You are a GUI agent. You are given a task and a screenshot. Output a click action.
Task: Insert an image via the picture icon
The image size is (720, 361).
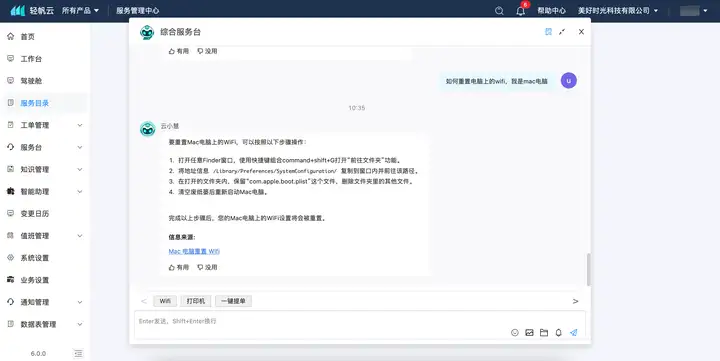tap(529, 333)
